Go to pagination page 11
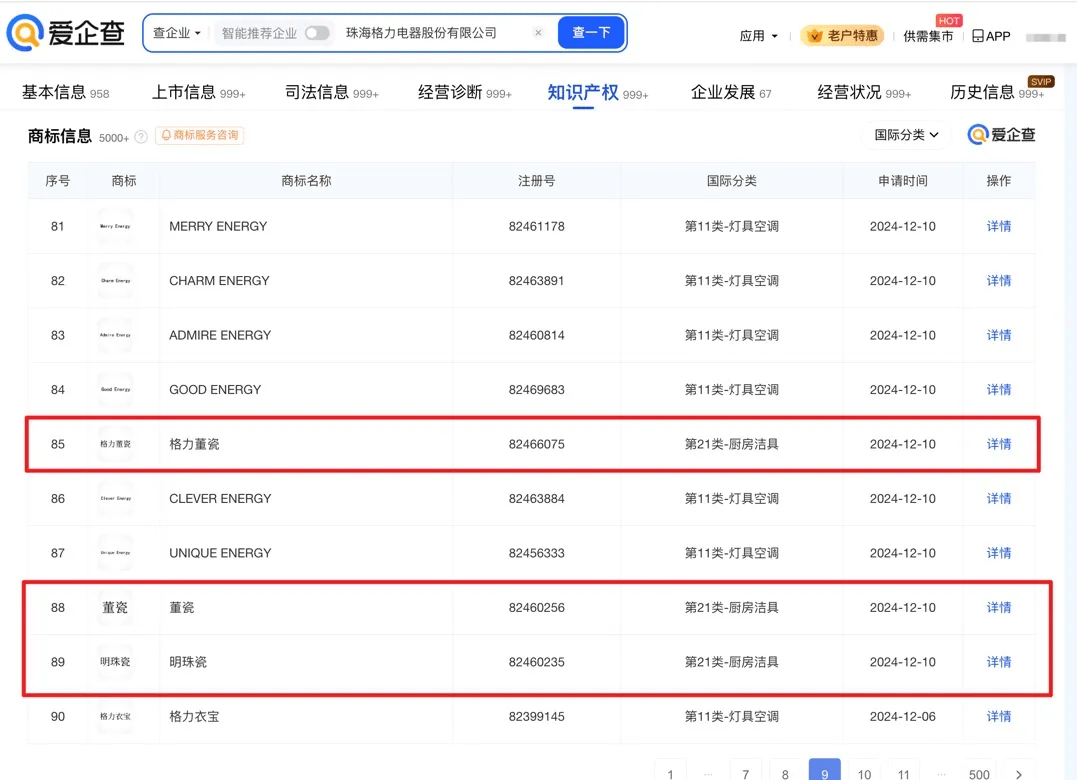Viewport: 1077px width, 780px height. coord(904,772)
